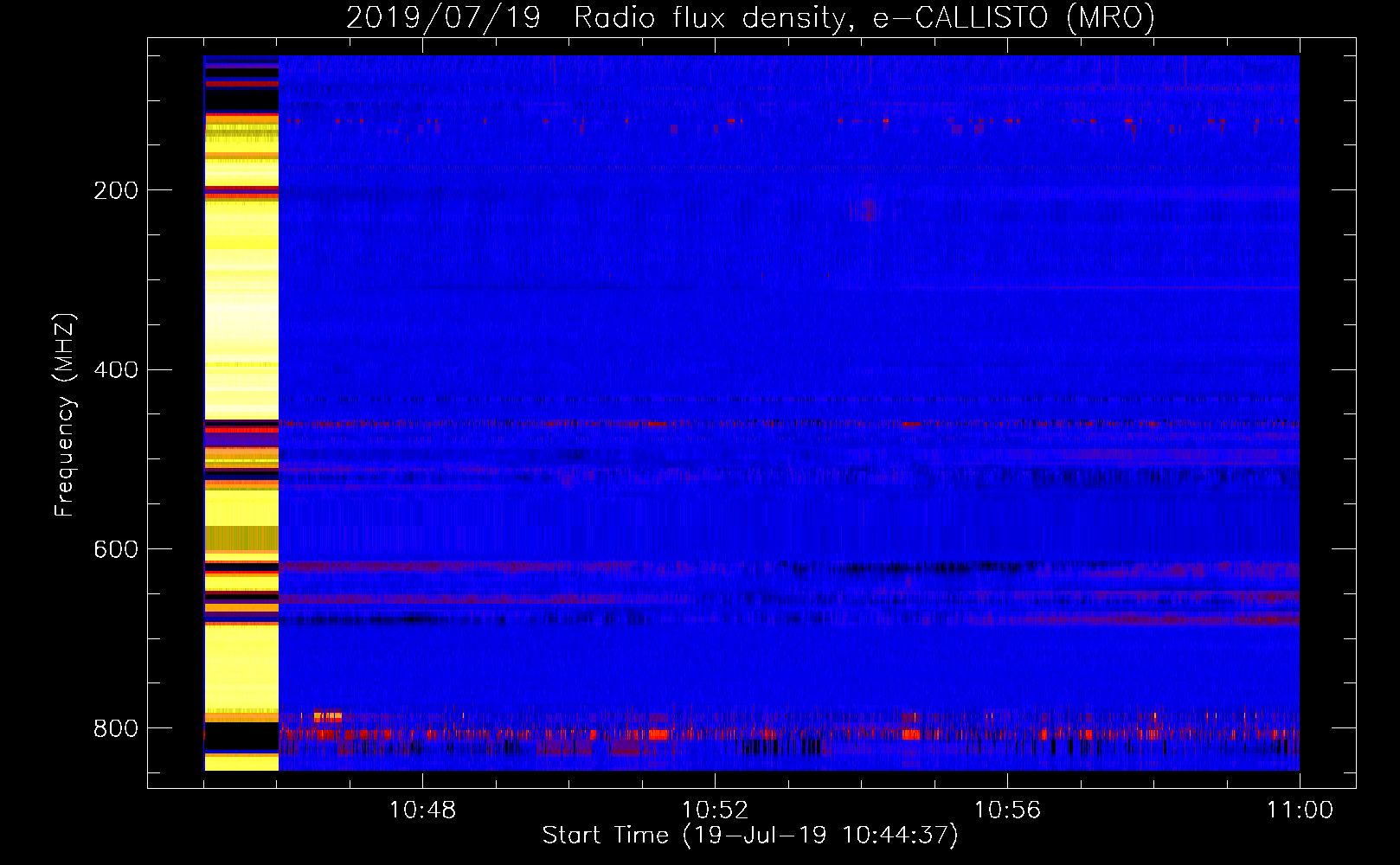Click the 'Frequency (MHZ)' axis label
The width and height of the screenshot is (1400, 865).
(x=65, y=414)
